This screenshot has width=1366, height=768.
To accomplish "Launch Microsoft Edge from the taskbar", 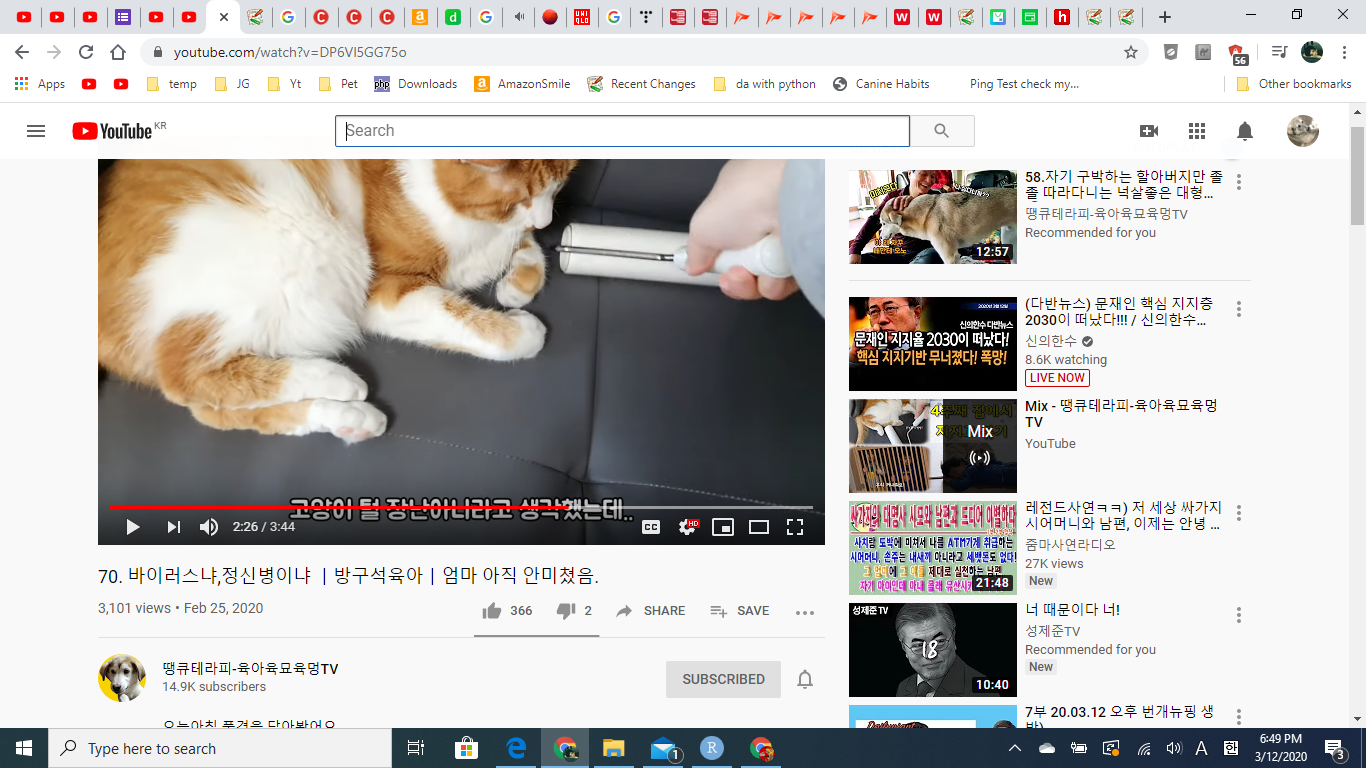I will pyautogui.click(x=516, y=748).
